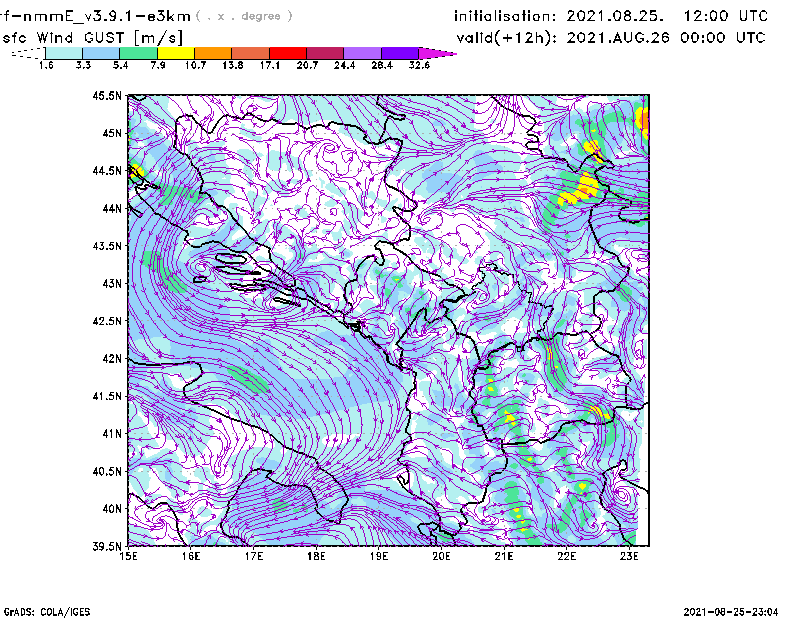The image size is (800, 618).
Task: Click the 41N latitude label
Action: pyautogui.click(x=112, y=434)
